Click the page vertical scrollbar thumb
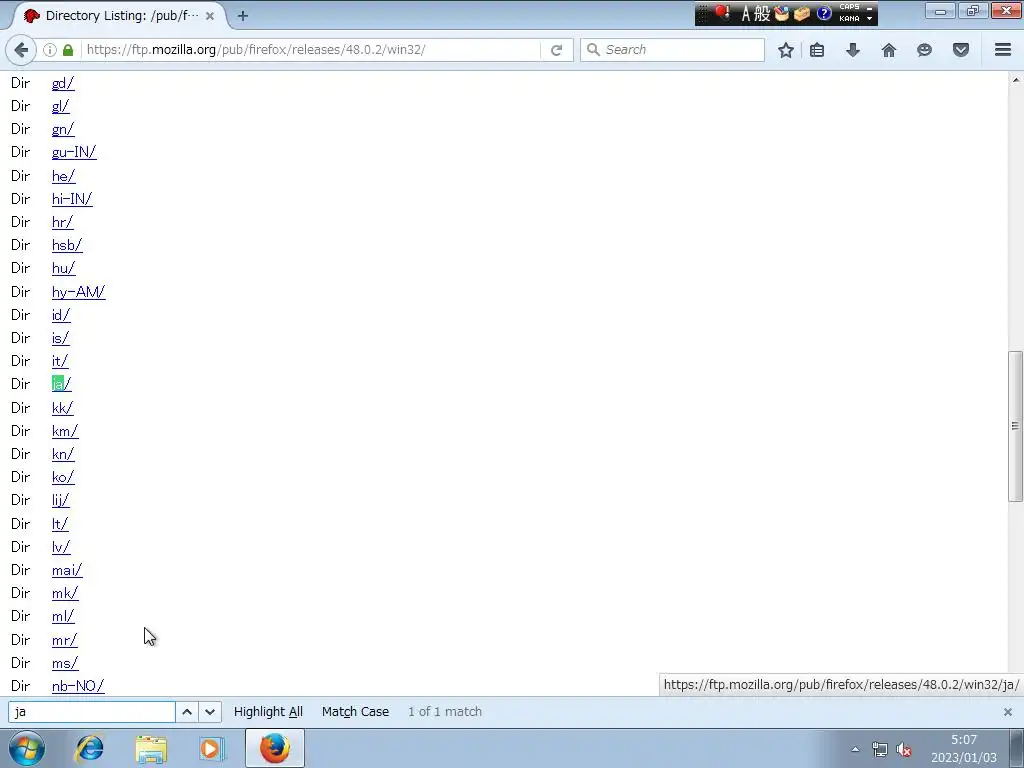 [1015, 426]
